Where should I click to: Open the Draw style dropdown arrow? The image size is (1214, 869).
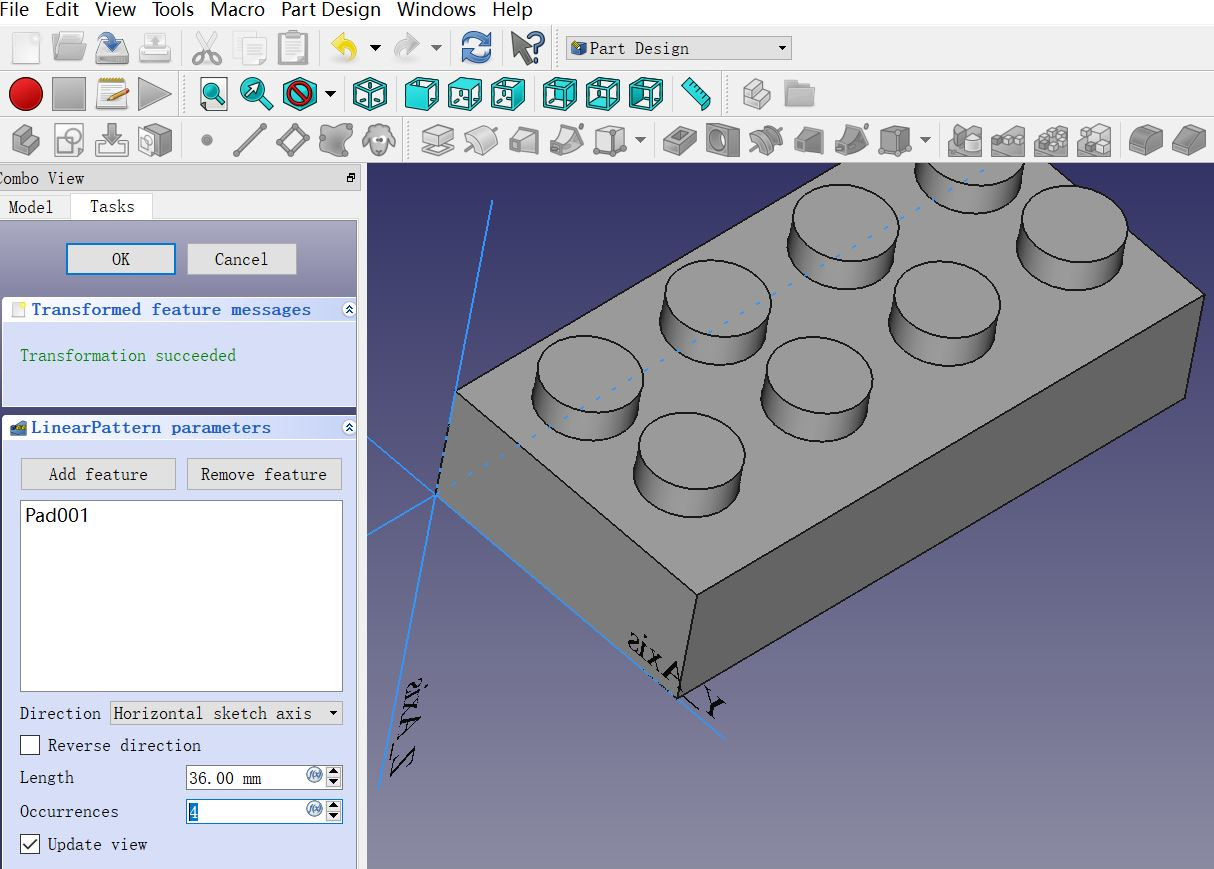pos(329,95)
